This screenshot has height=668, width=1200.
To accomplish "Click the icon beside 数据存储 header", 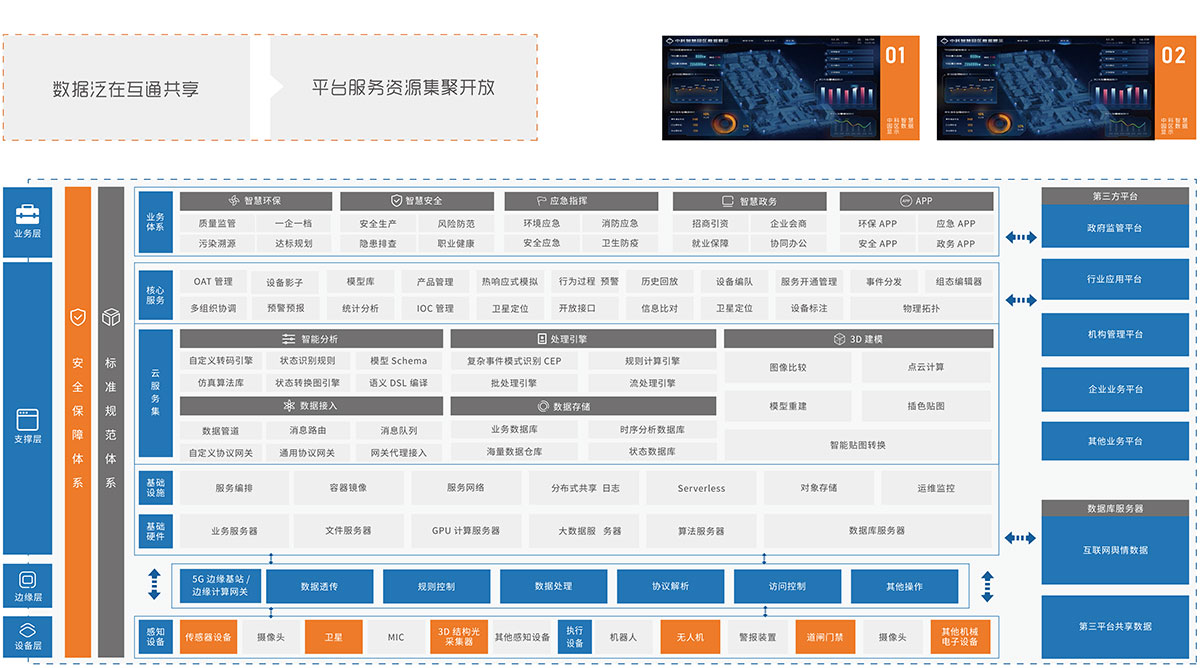I will point(543,406).
